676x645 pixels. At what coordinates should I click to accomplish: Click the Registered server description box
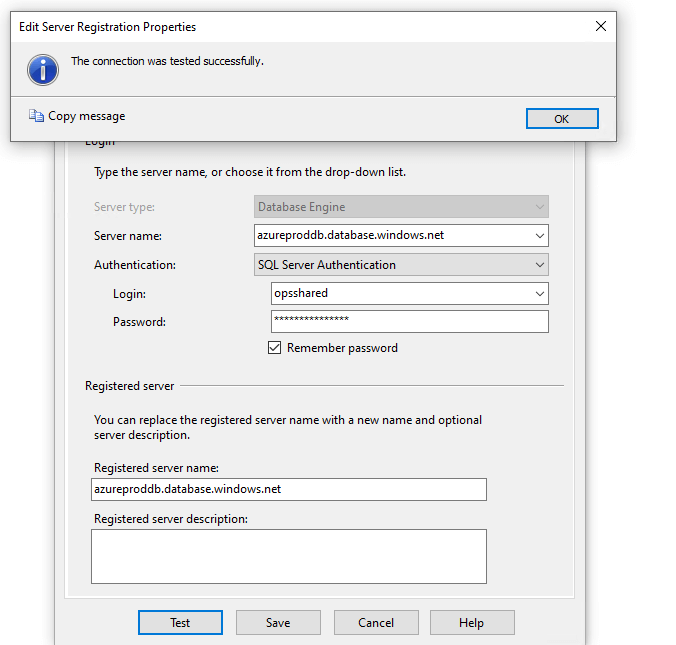[x=288, y=556]
